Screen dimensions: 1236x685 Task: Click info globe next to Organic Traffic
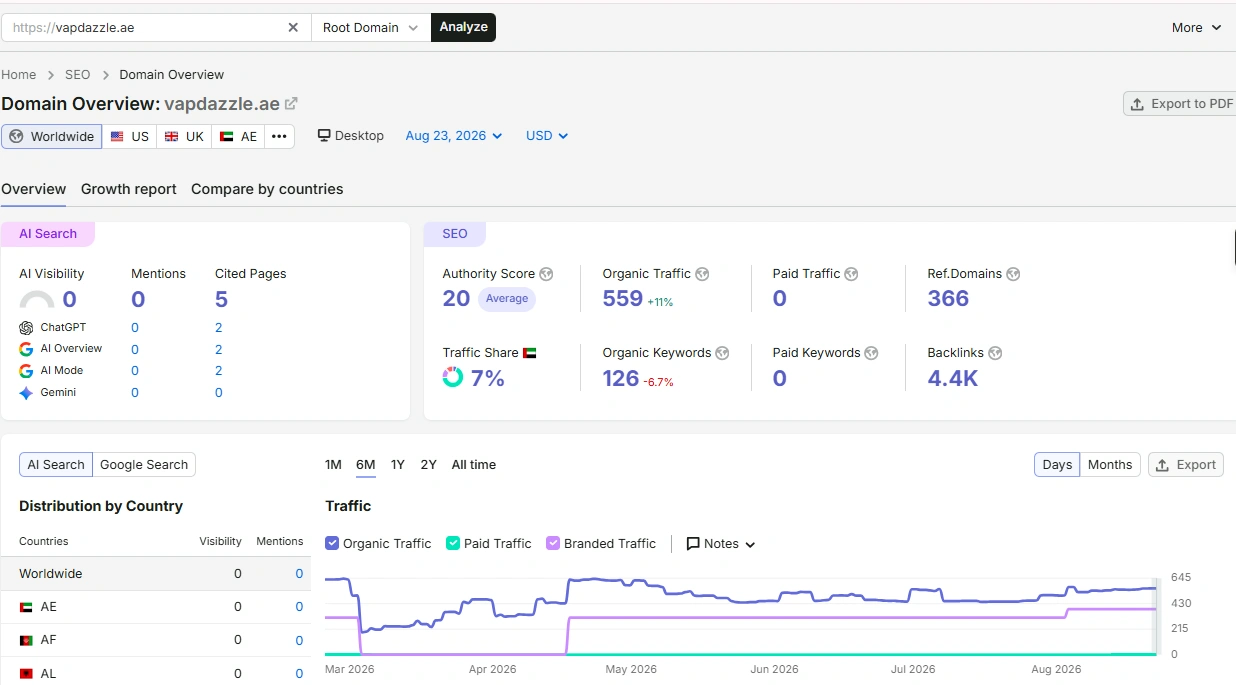point(702,274)
